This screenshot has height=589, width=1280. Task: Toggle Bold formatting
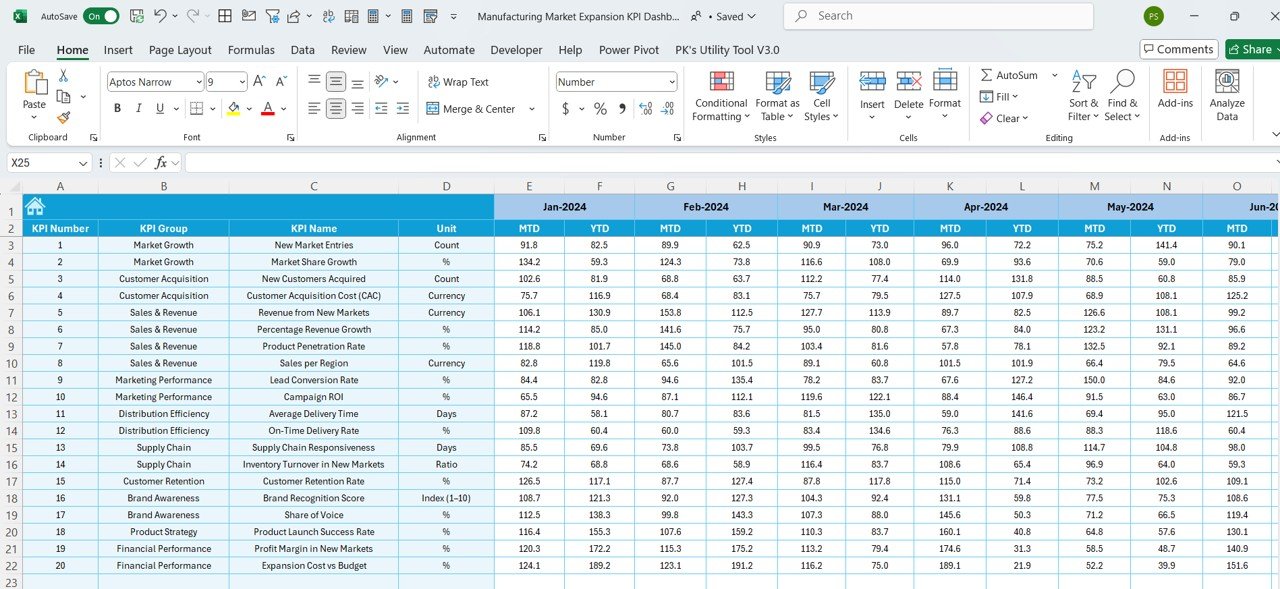pos(117,108)
